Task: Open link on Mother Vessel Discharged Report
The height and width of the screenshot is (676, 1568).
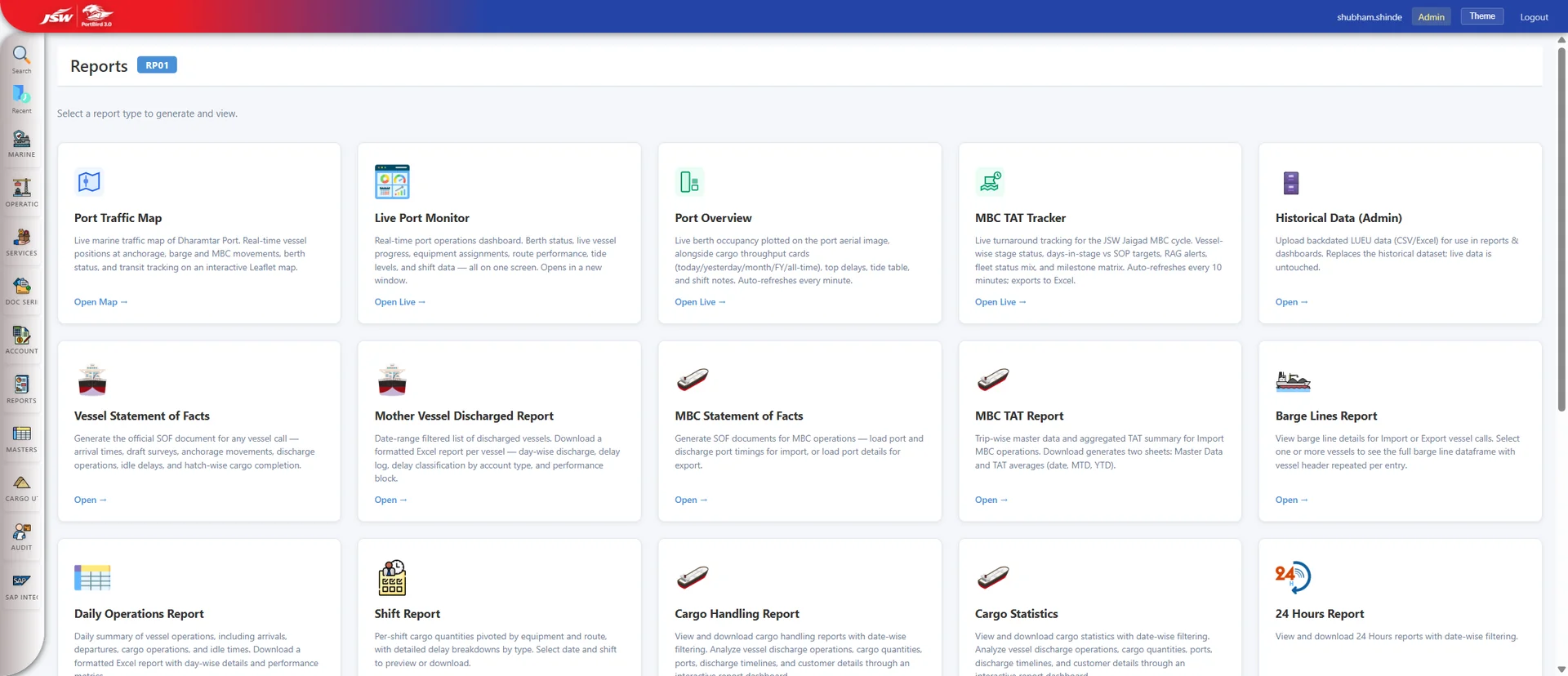Action: [x=390, y=500]
